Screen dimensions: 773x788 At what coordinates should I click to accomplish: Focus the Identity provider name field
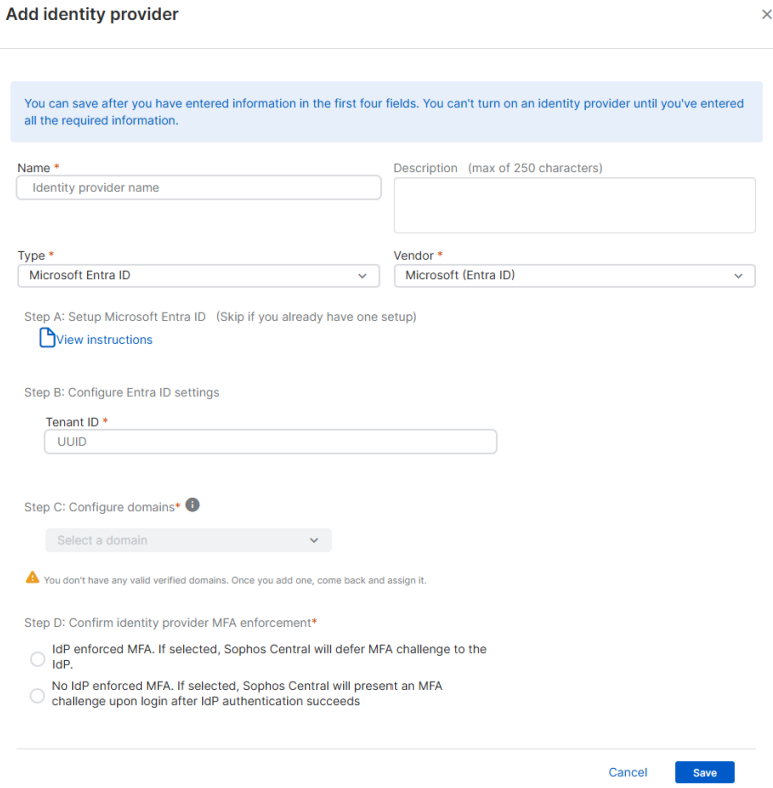[198, 188]
